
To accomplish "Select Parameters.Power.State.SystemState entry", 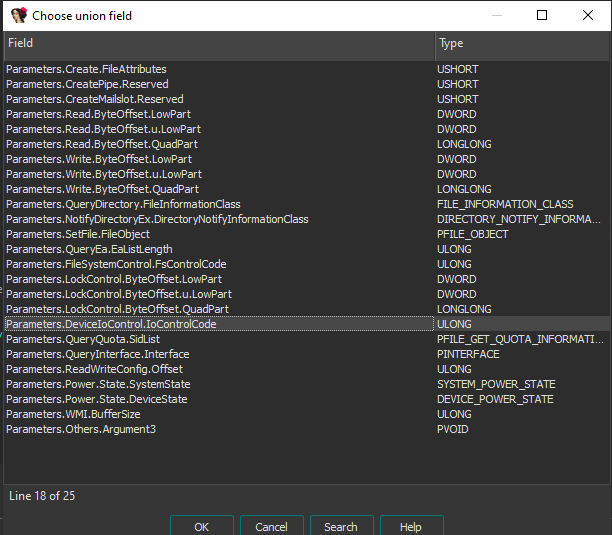I will (98, 384).
